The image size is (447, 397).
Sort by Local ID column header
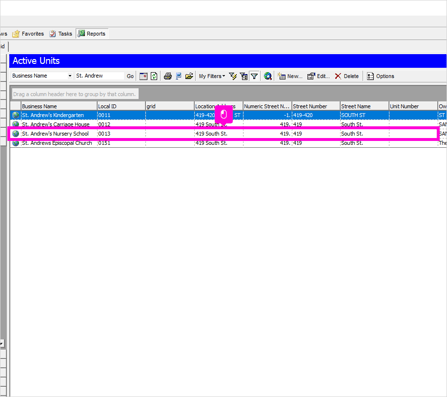coord(121,106)
